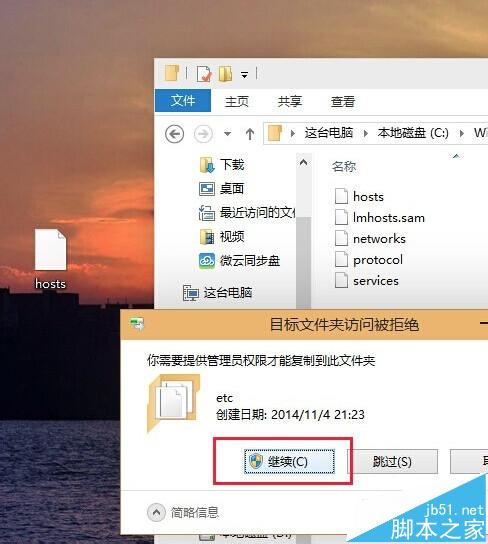Select 这台电脑 in the navigation pane
488x544 pixels.
217,293
